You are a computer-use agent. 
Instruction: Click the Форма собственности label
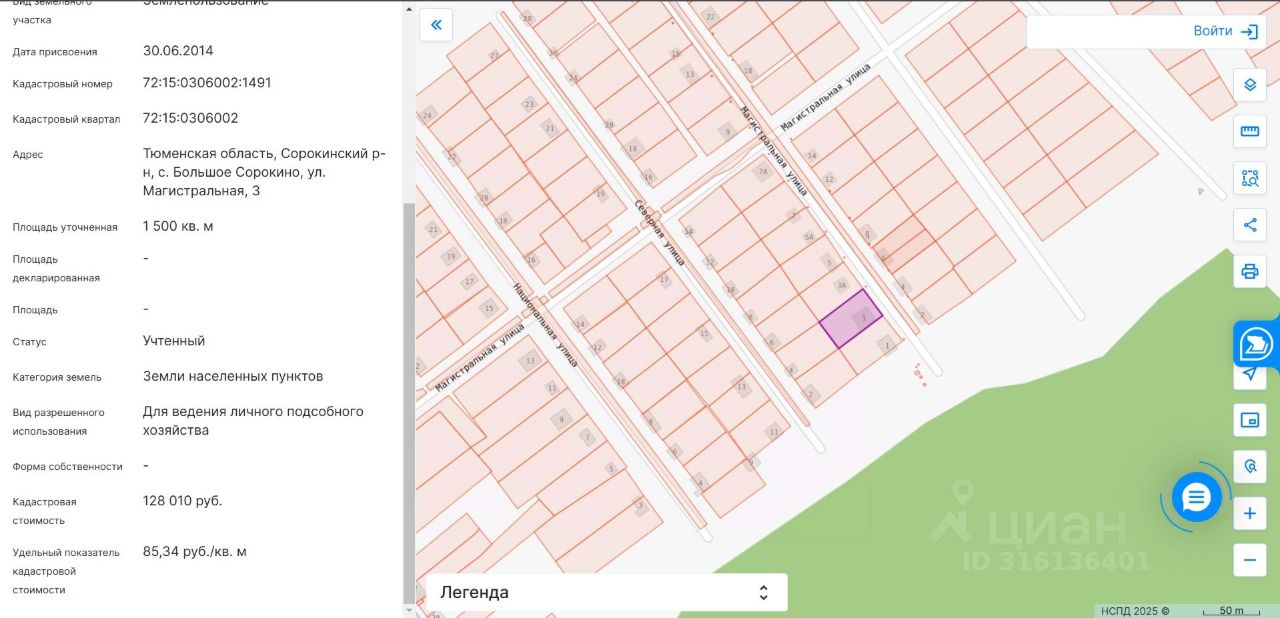(x=68, y=467)
